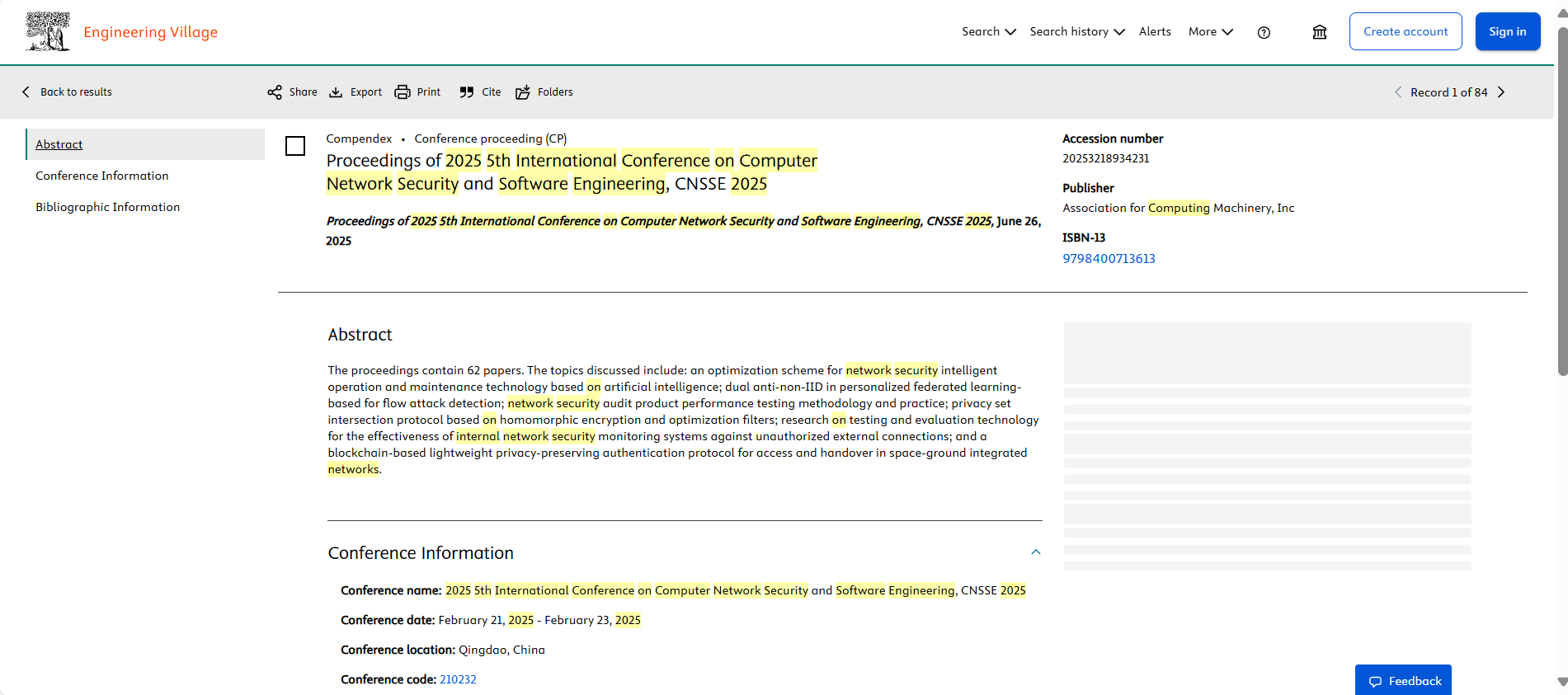
Task: Click the Cite quotation icon
Action: [x=467, y=92]
